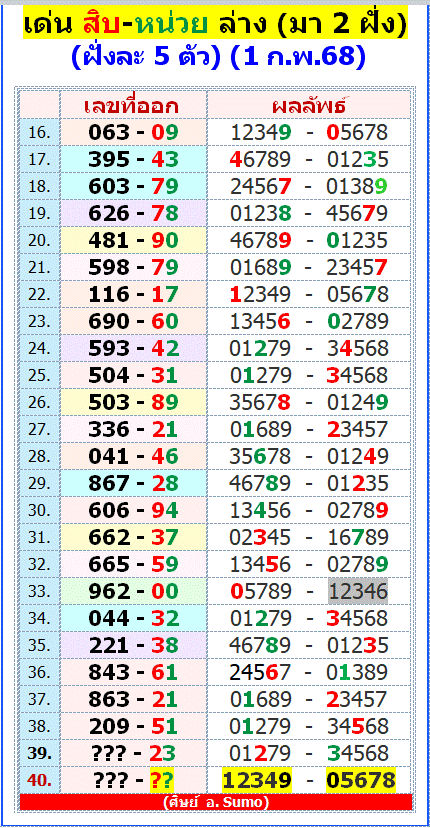
Task: Click the 221 - 38 cell
Action: (x=133, y=645)
